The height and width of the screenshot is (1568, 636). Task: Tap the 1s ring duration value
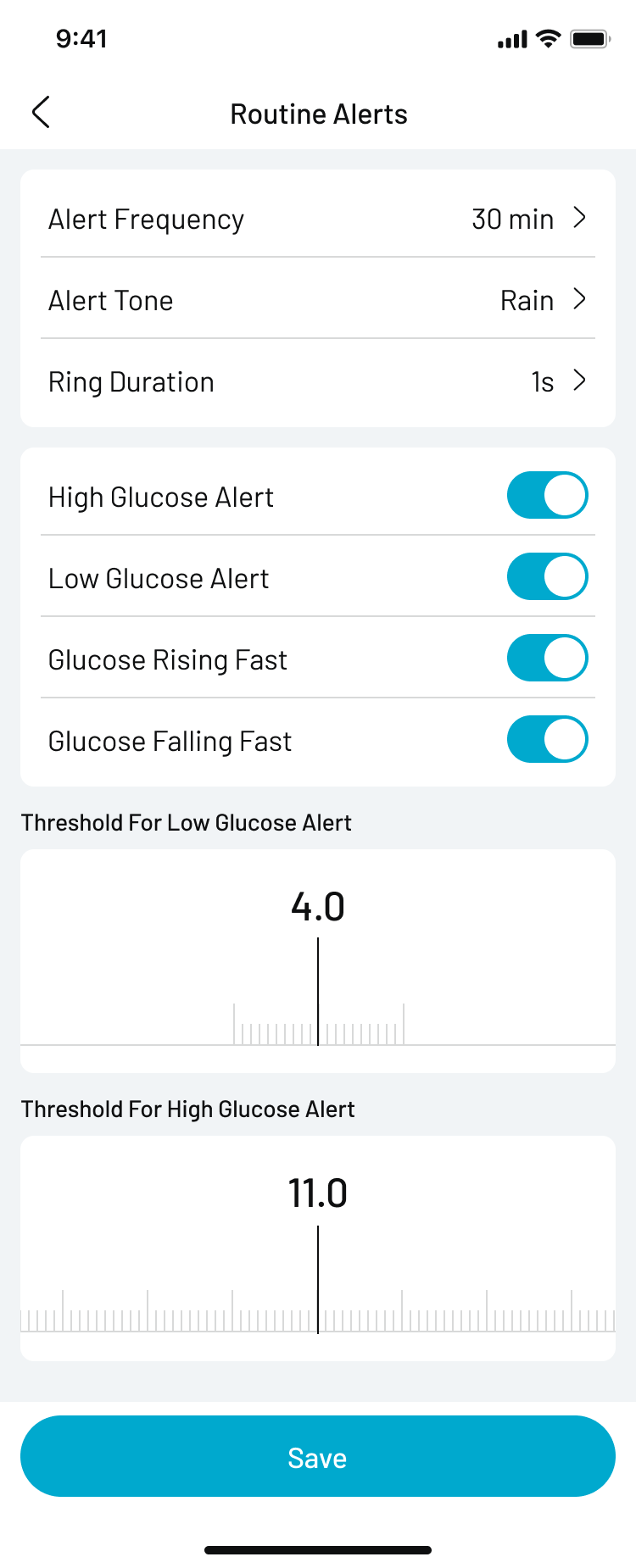click(x=543, y=382)
